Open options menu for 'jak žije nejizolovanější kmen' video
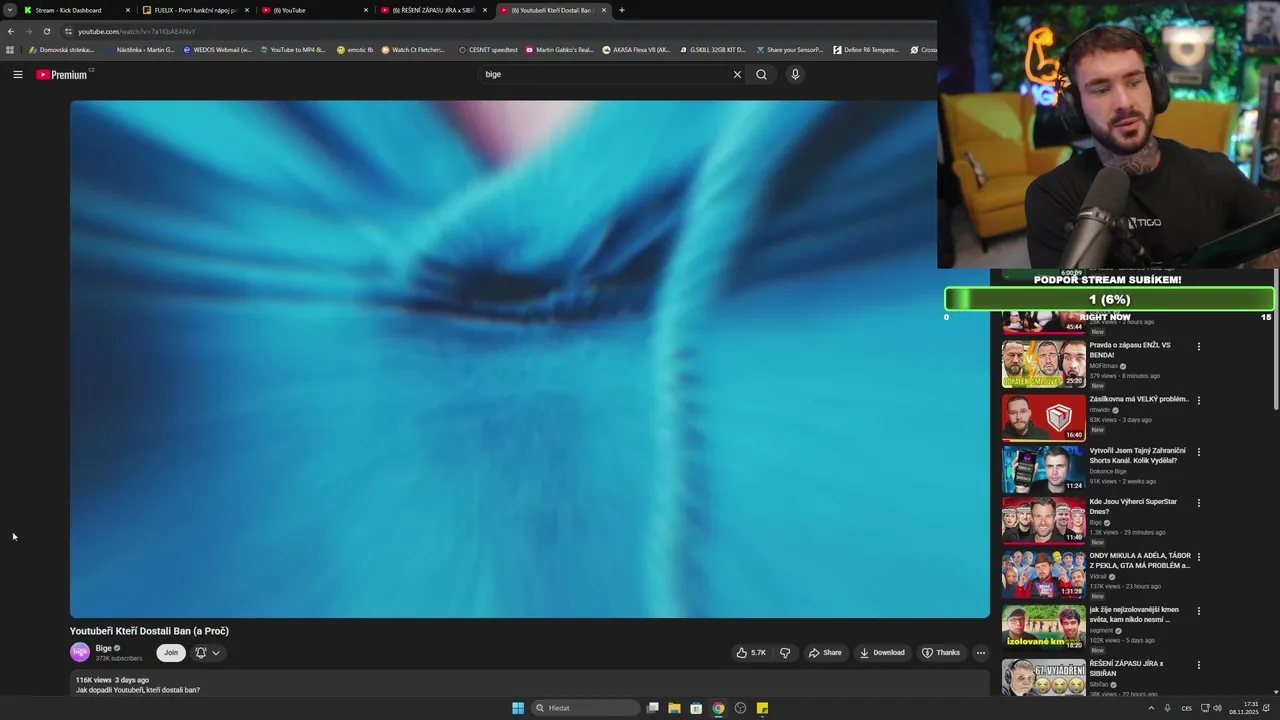Screen dimensions: 1280x720 (x=1199, y=611)
